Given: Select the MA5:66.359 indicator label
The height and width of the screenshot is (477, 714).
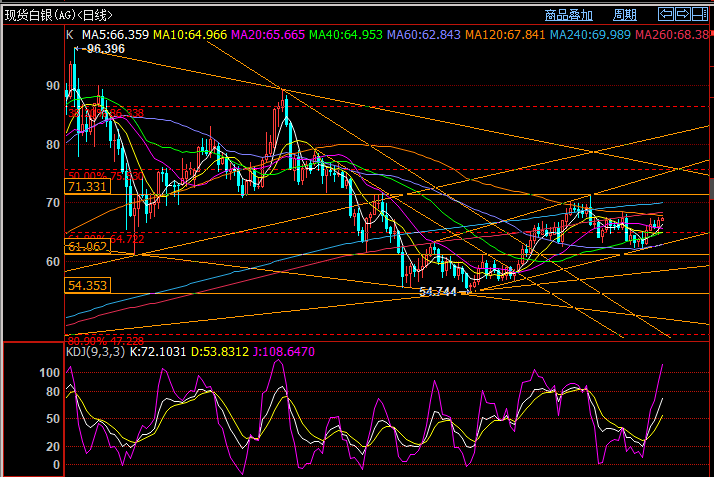Looking at the screenshot, I should pyautogui.click(x=115, y=35).
